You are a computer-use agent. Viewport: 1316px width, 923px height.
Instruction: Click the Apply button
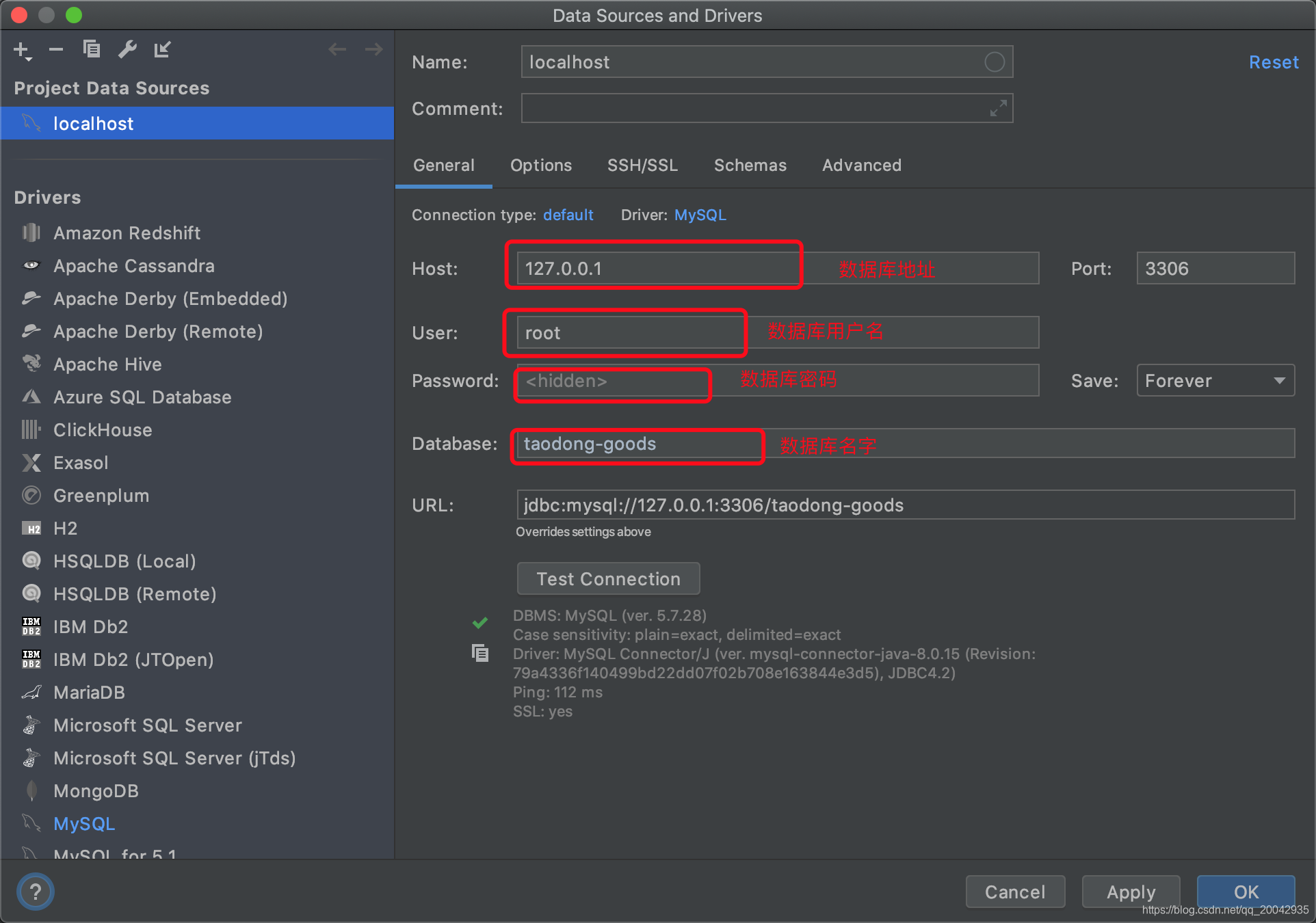pos(1130,892)
